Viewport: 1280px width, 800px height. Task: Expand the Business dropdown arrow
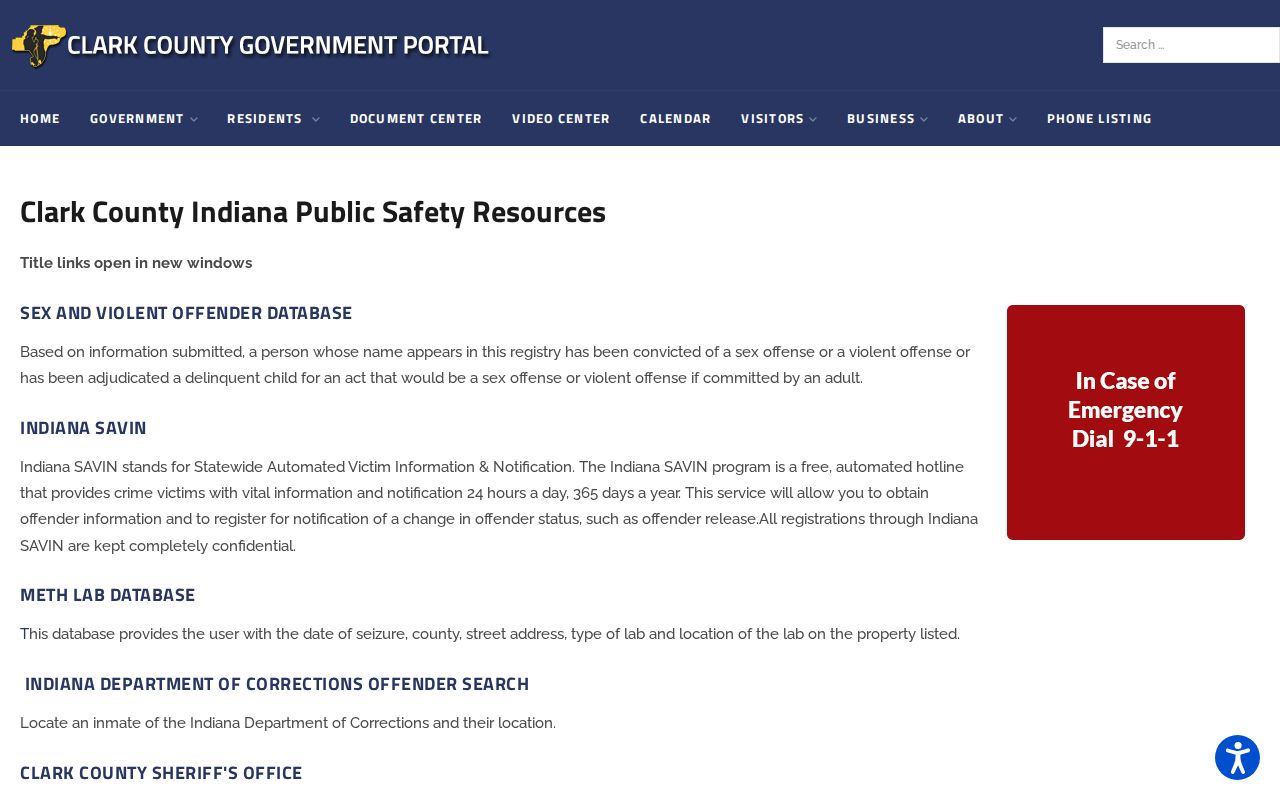pyautogui.click(x=924, y=119)
